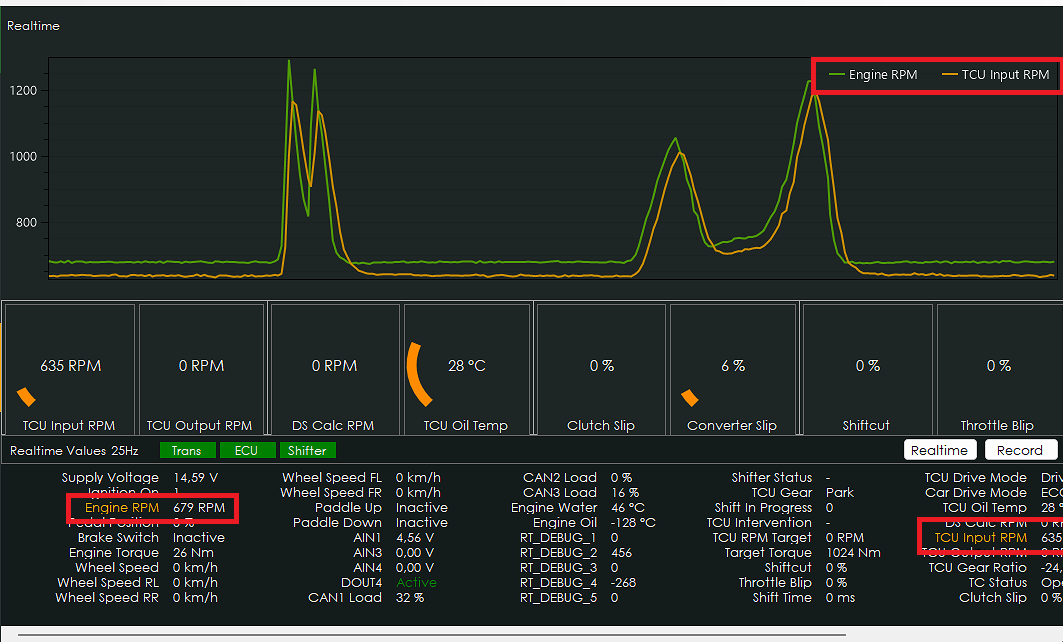Click the DS Calc RPM gauge
This screenshot has height=642, width=1063.
(x=334, y=369)
